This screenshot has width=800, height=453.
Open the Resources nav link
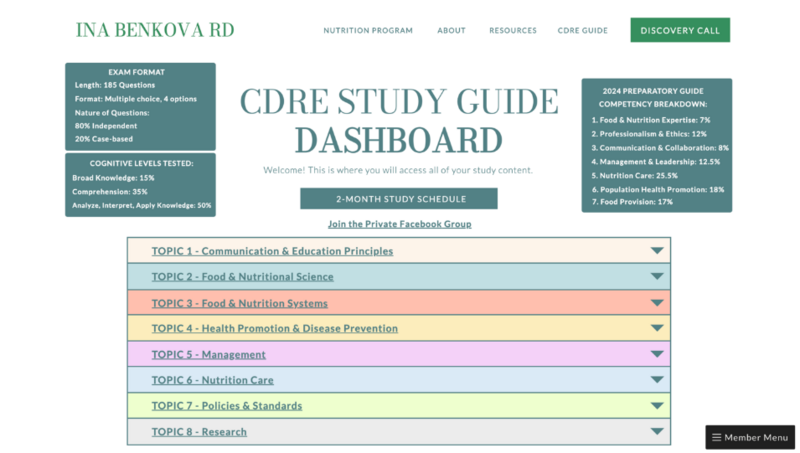point(513,31)
